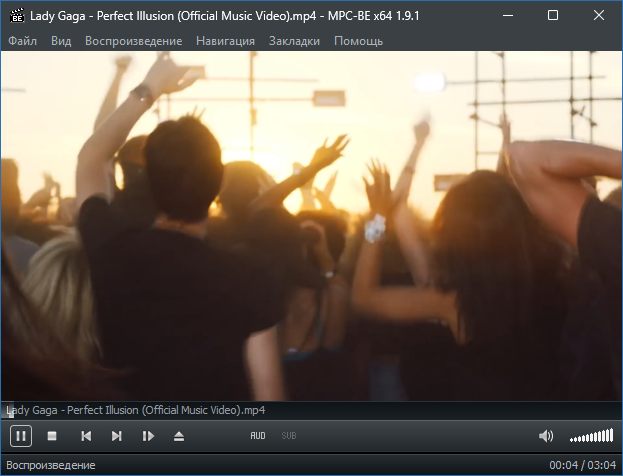Open the SUB subtitle selector
This screenshot has width=623, height=476.
(x=289, y=436)
